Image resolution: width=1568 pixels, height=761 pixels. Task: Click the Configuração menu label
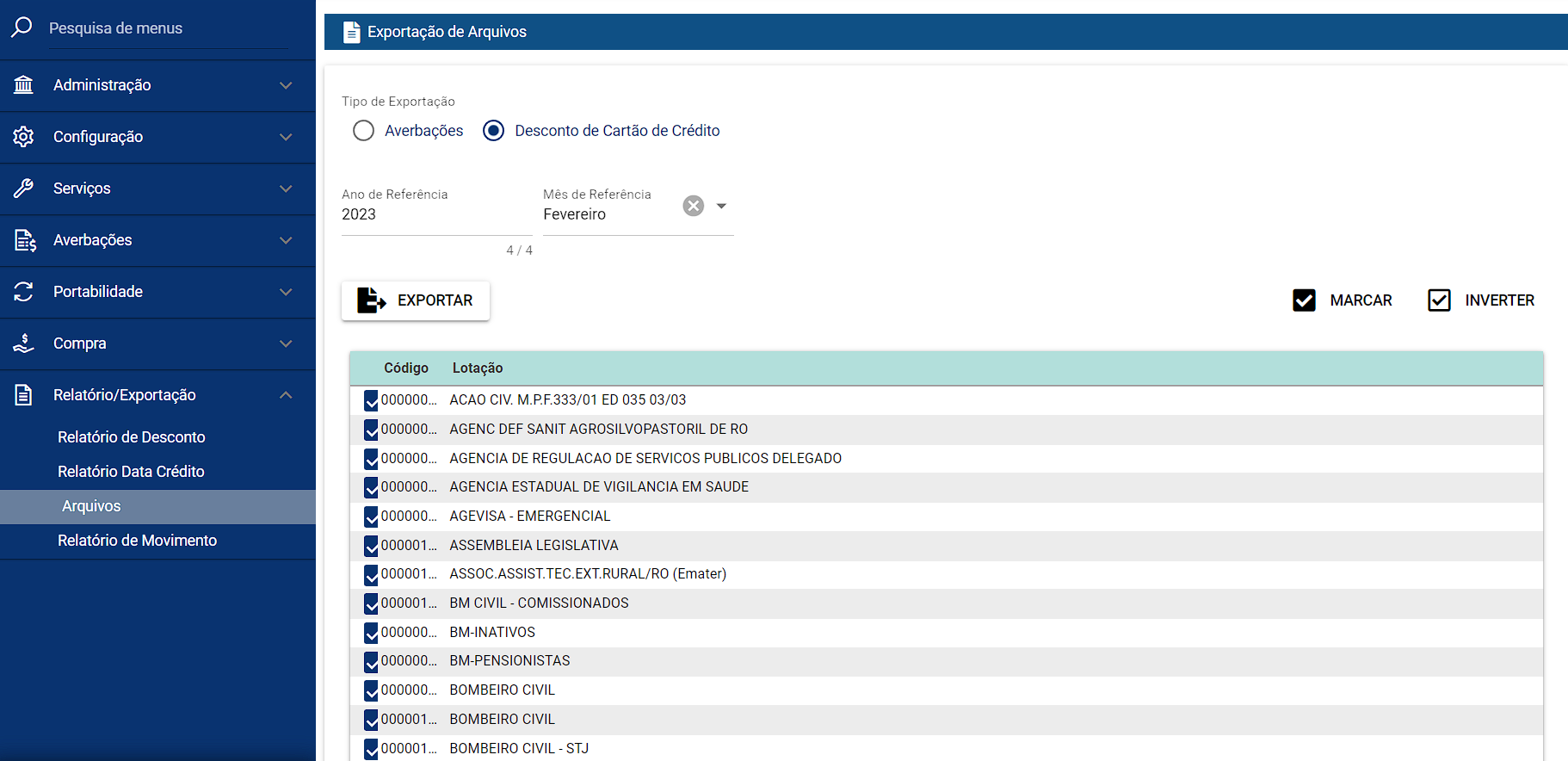[98, 137]
